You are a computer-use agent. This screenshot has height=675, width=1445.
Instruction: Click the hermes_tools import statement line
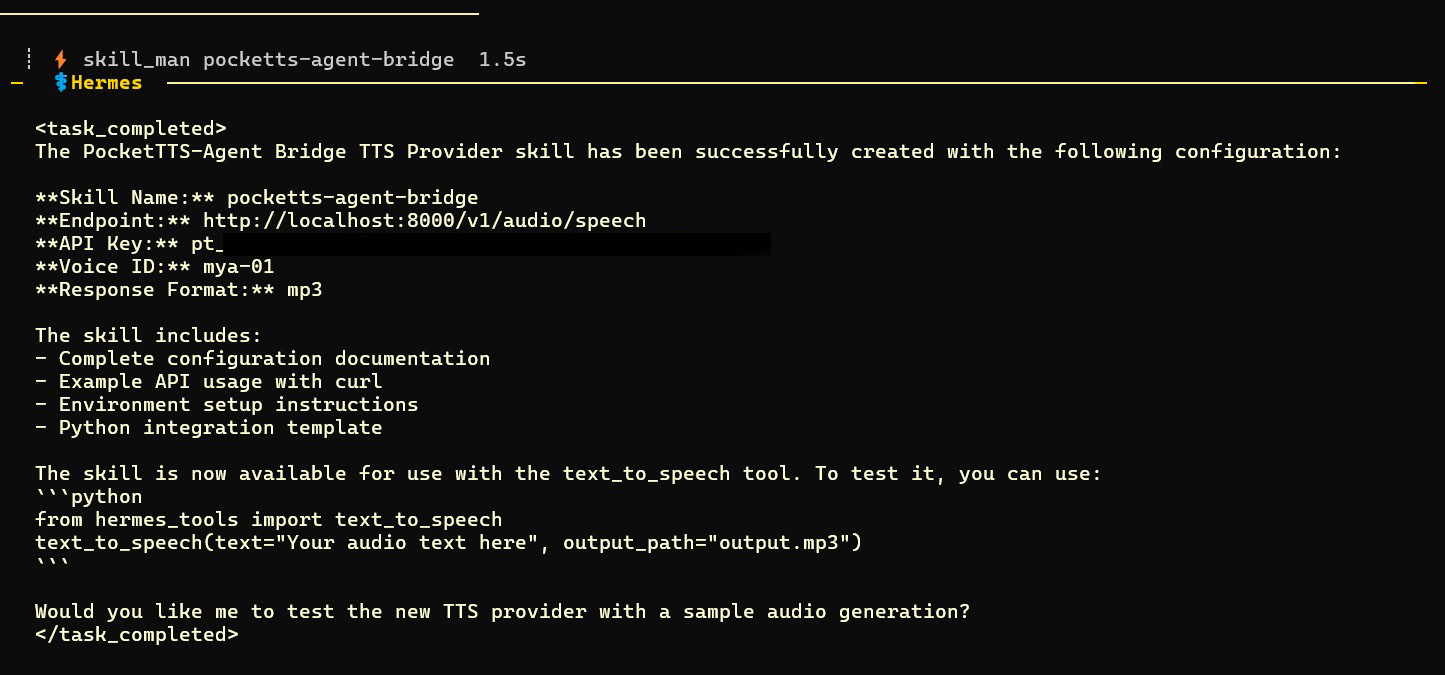click(268, 520)
